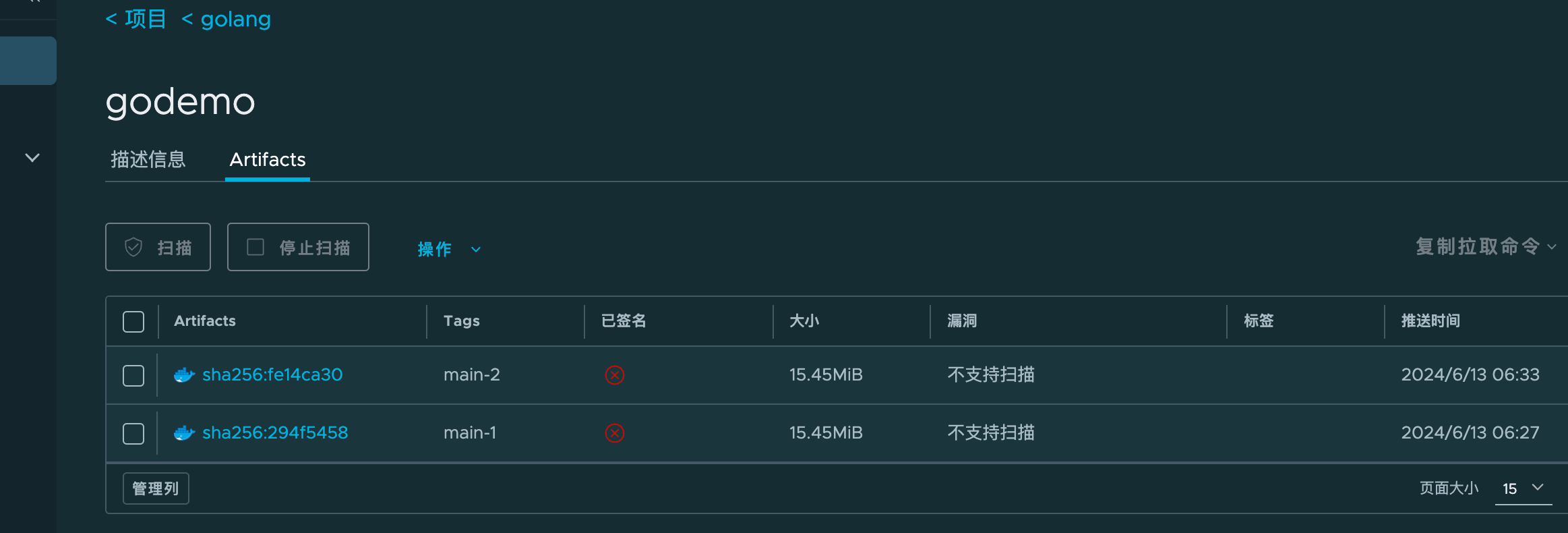Click the stop scan square icon

255,247
